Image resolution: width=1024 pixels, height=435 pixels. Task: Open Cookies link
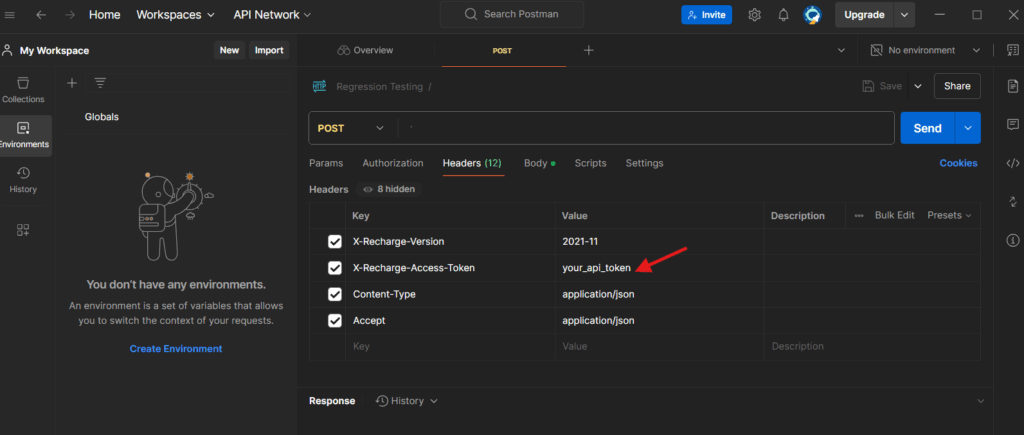point(958,163)
